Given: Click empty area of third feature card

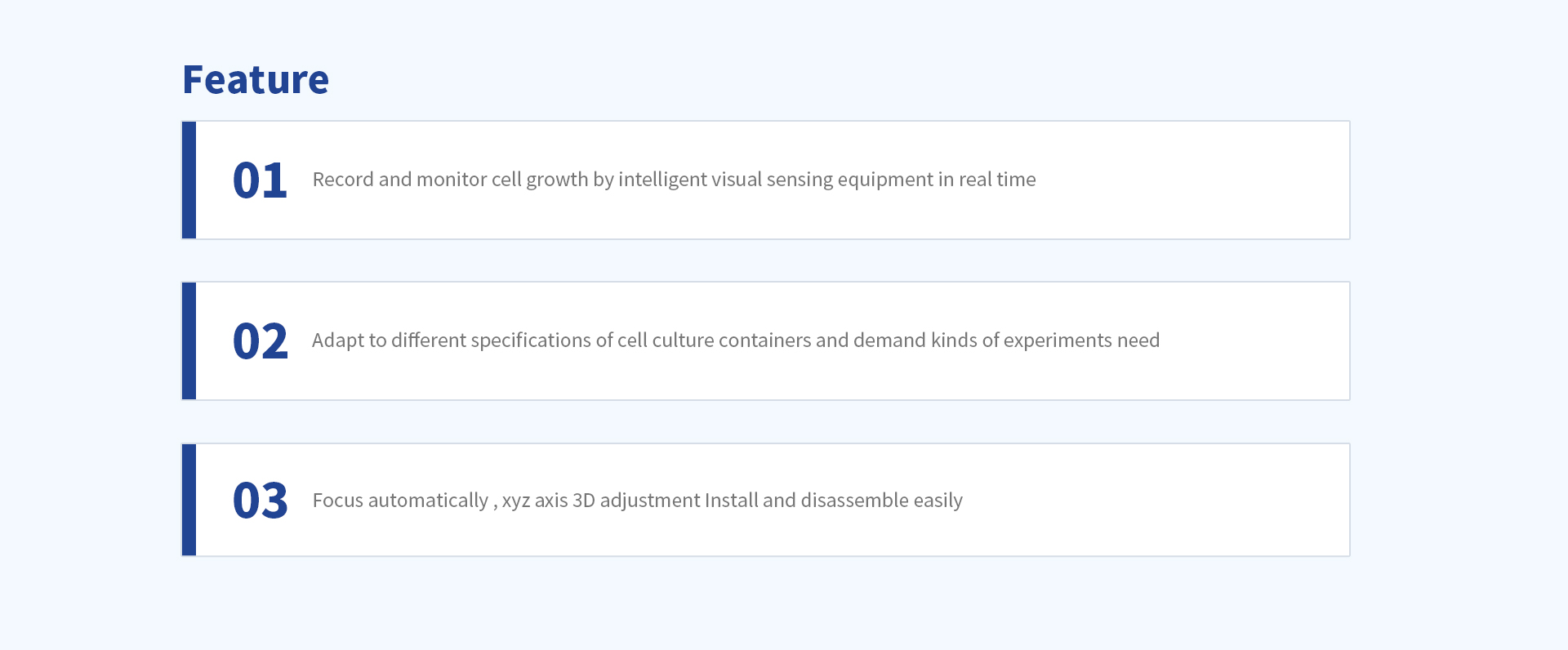Looking at the screenshot, I should click(x=1160, y=500).
